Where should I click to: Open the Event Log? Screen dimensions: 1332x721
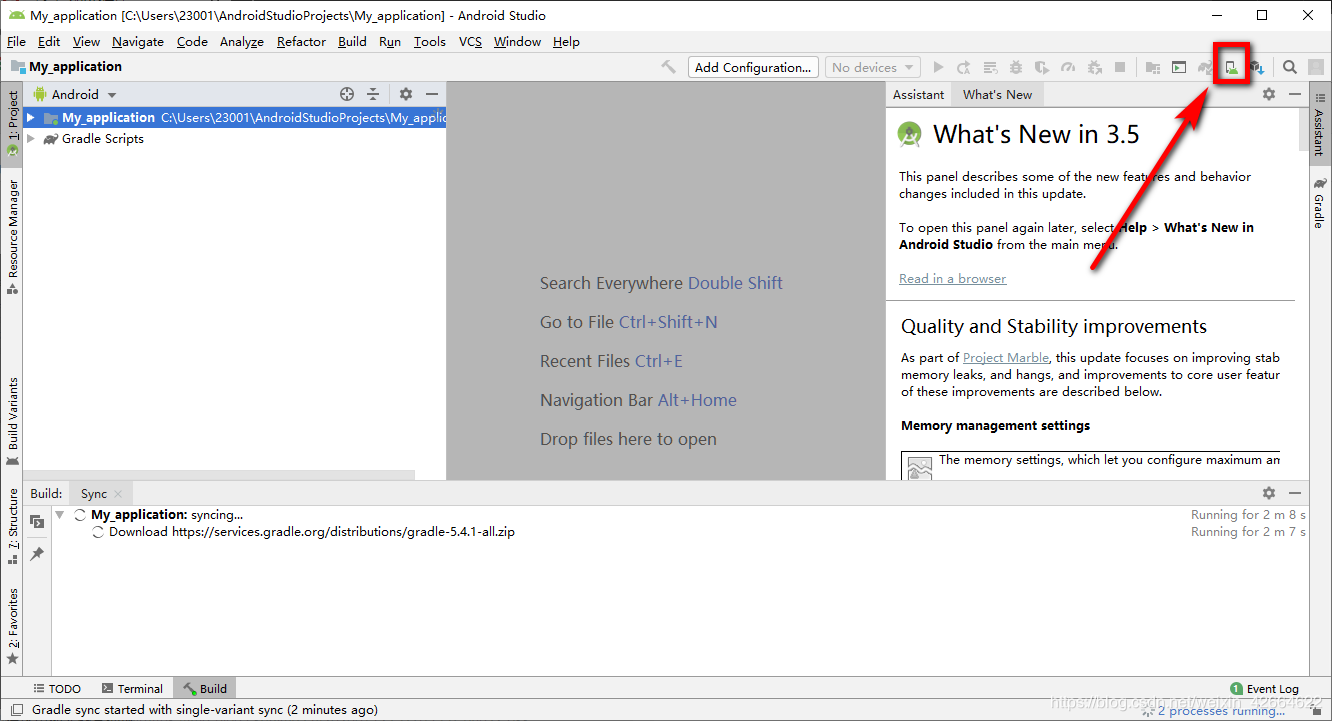(x=1265, y=688)
